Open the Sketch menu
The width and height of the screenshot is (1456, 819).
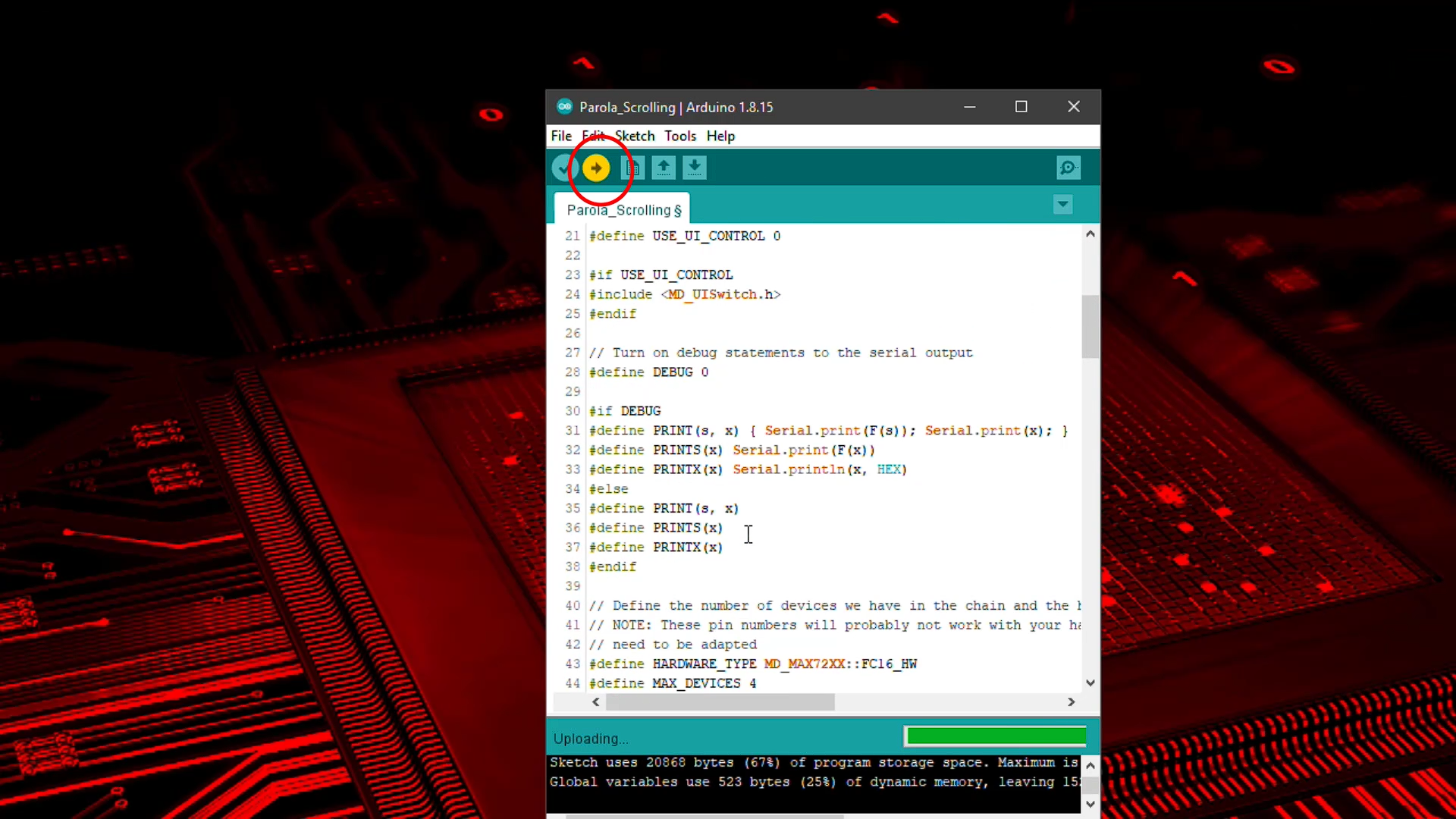[x=635, y=136]
